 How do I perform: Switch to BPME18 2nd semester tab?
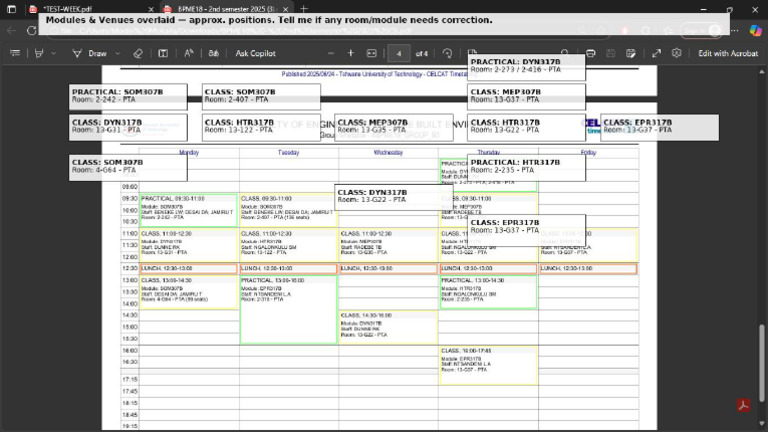(x=225, y=9)
